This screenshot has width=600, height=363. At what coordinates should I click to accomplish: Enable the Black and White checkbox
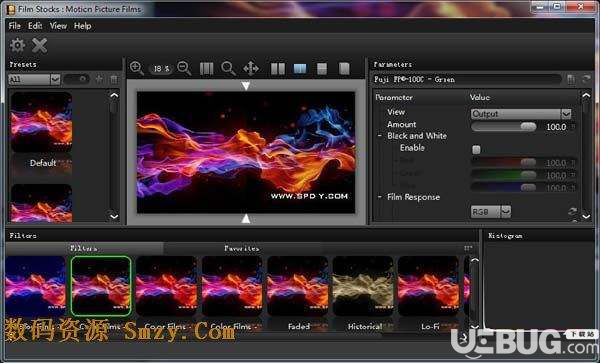coord(476,149)
